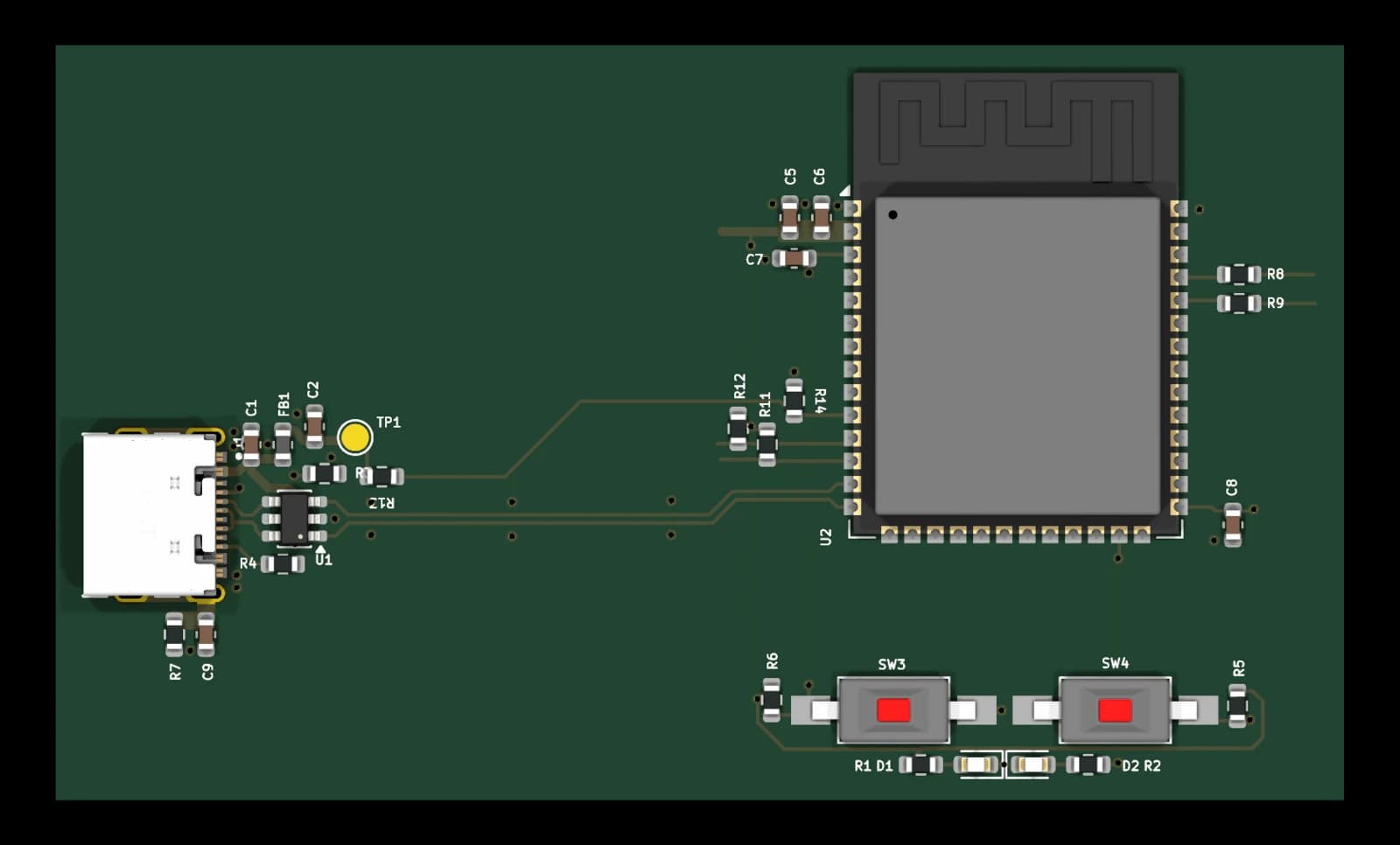The width and height of the screenshot is (1400, 845).
Task: Select the ESP32 module's metal shield
Action: coord(1017,355)
